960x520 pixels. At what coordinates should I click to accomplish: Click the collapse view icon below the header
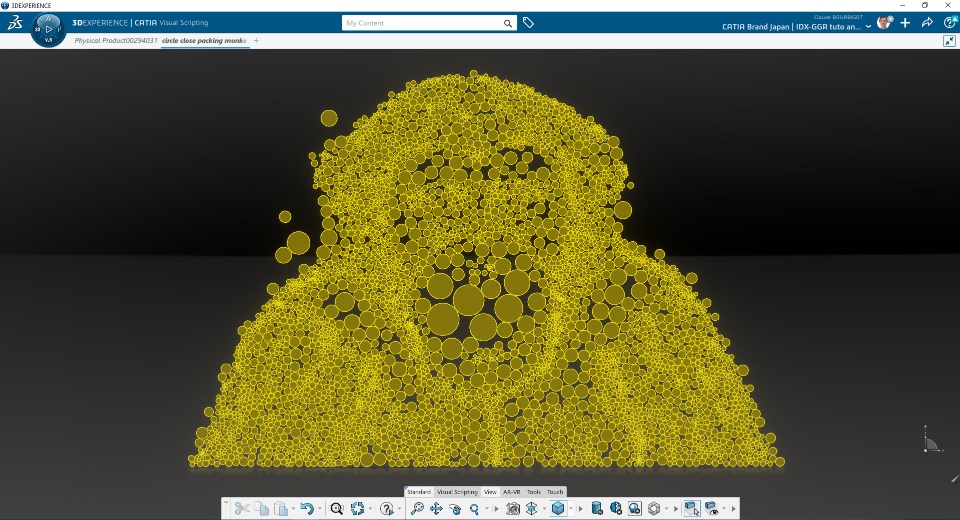click(950, 41)
